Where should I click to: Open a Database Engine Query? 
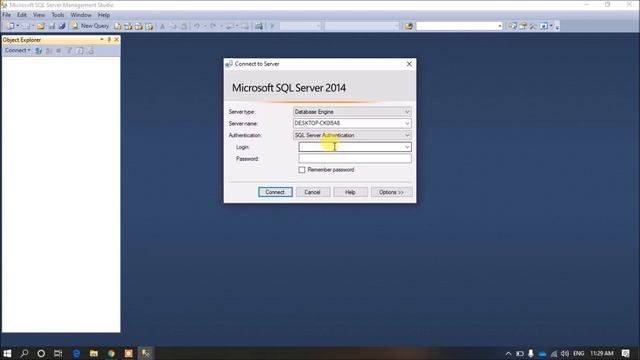click(118, 26)
